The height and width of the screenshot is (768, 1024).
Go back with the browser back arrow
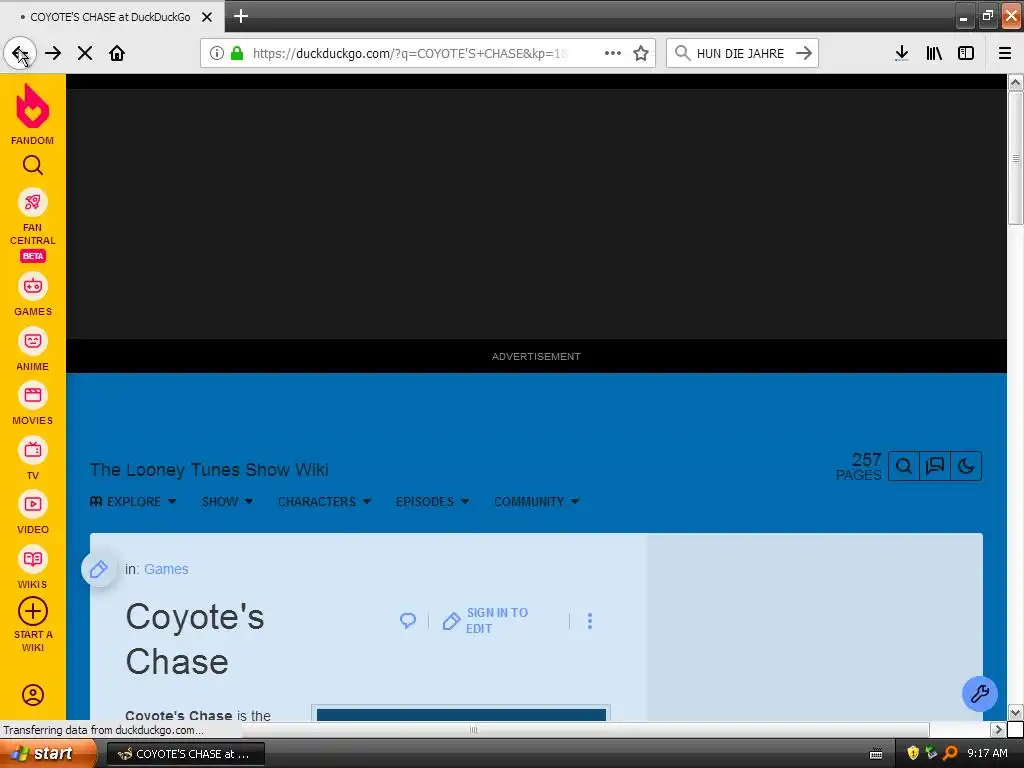coord(20,53)
